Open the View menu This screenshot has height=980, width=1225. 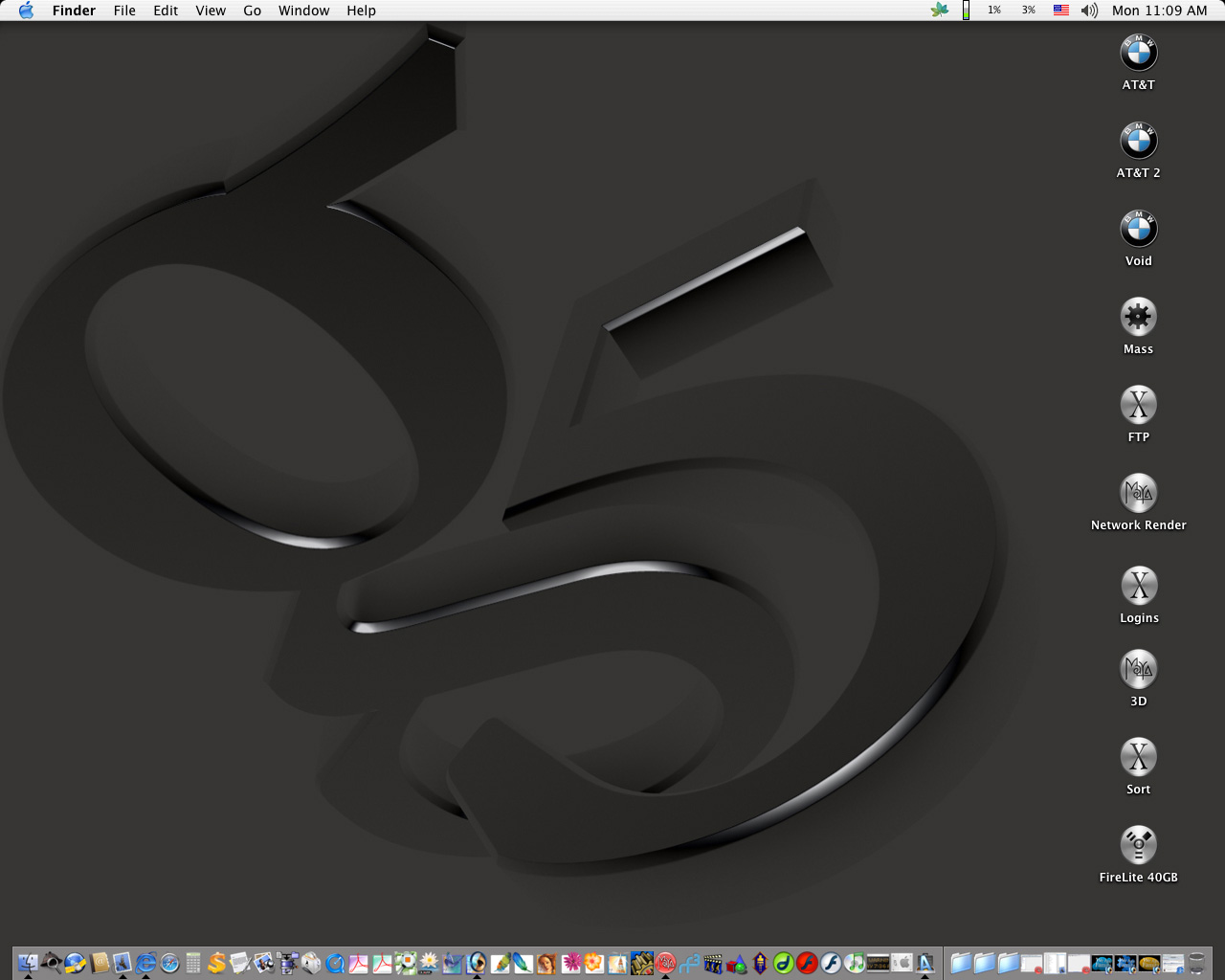(211, 11)
